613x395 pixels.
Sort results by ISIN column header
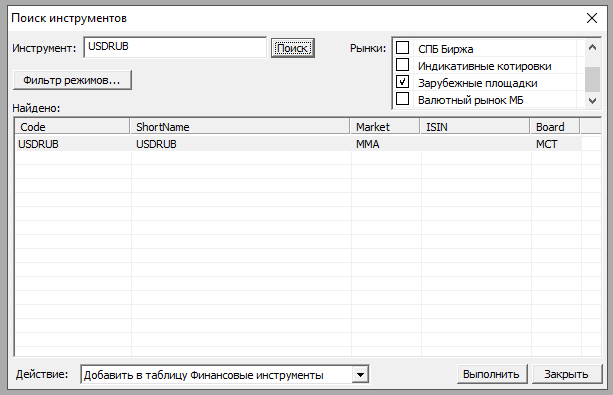click(475, 127)
